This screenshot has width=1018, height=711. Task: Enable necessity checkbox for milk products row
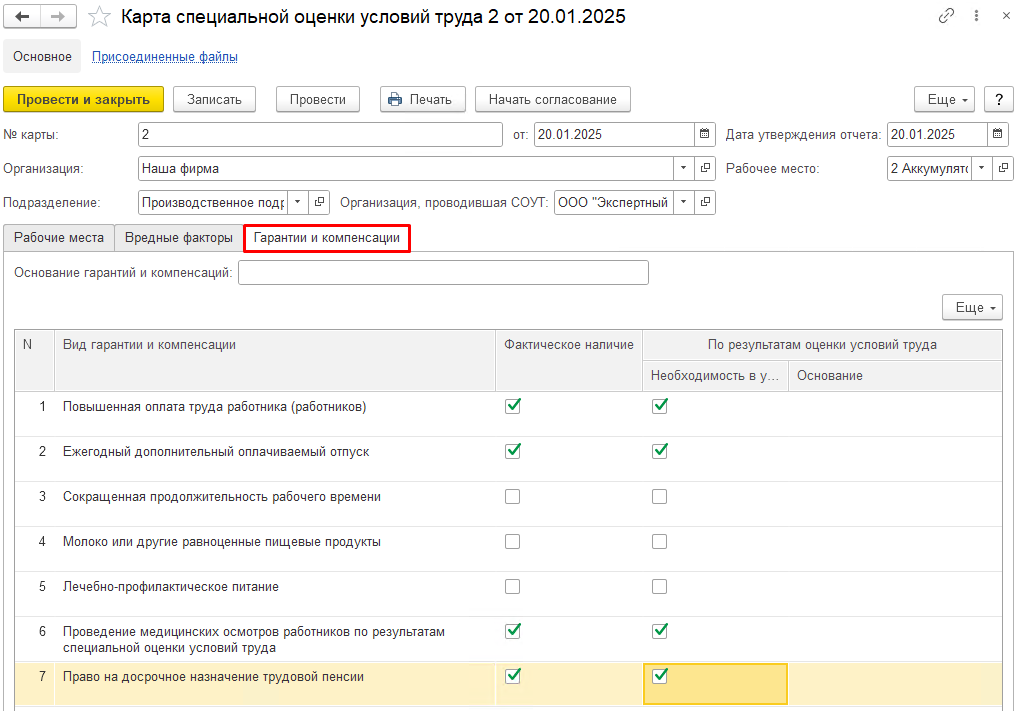pos(659,541)
